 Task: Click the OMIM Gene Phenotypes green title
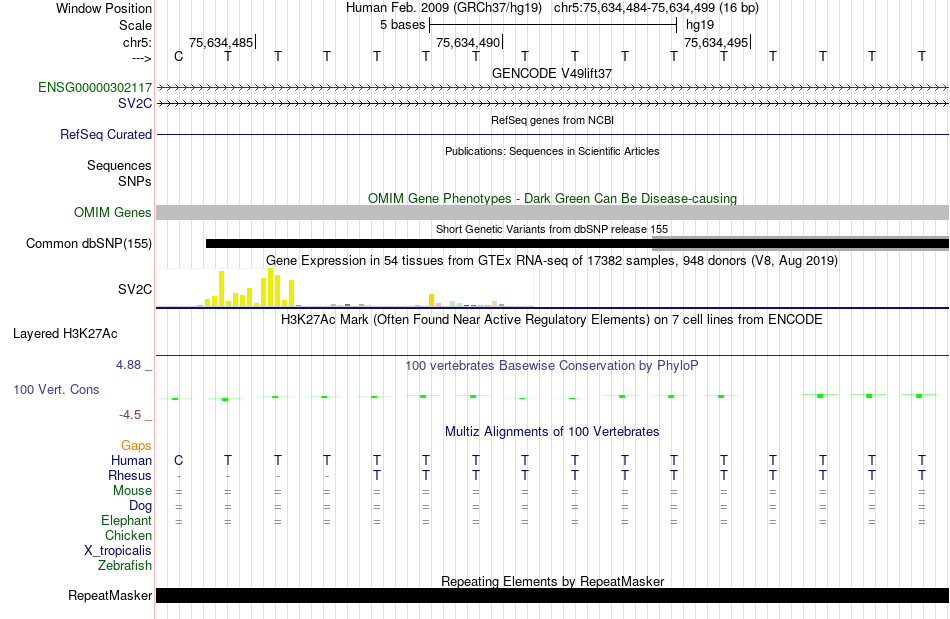(552, 199)
